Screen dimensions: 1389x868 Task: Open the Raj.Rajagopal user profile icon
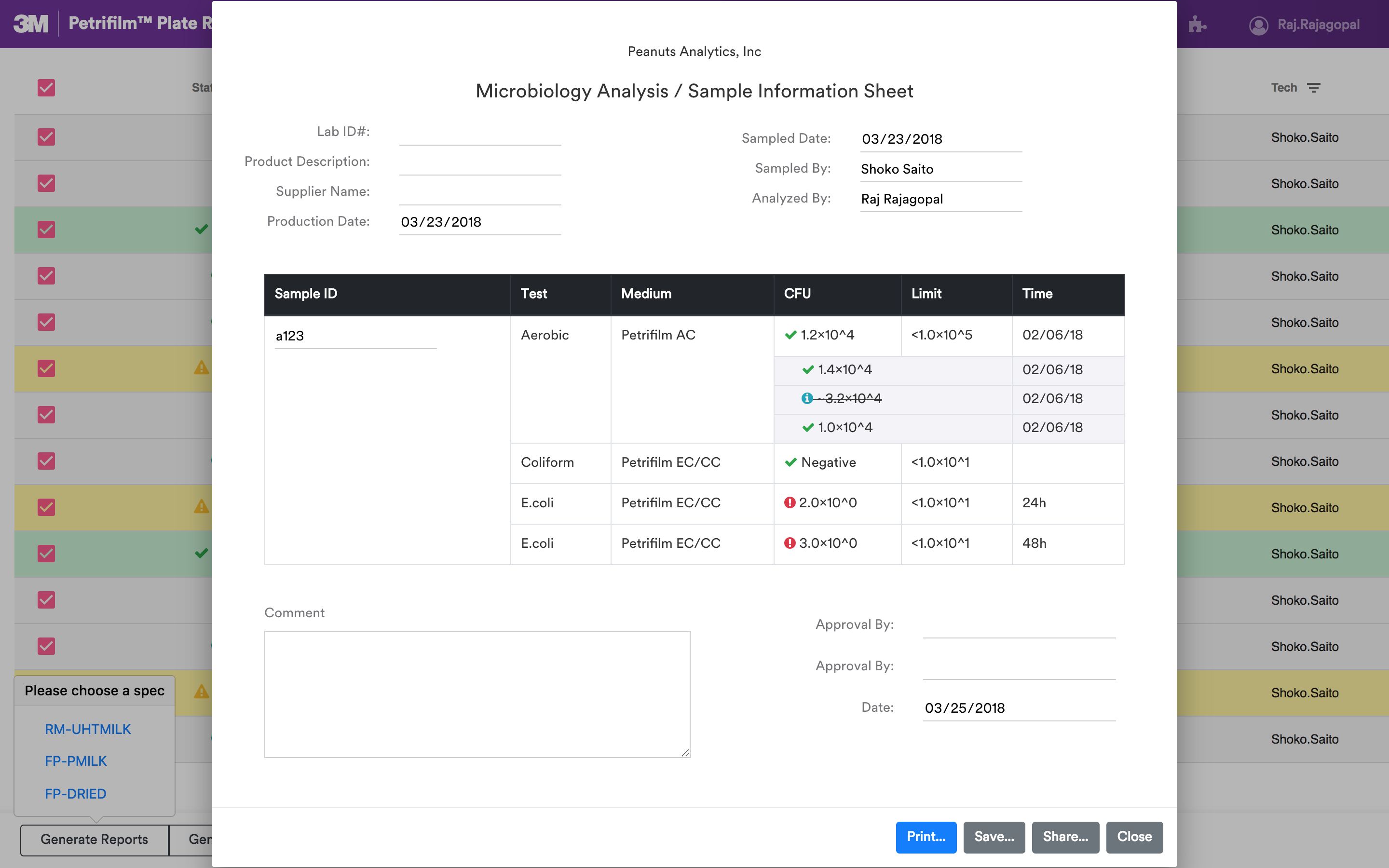point(1258,25)
